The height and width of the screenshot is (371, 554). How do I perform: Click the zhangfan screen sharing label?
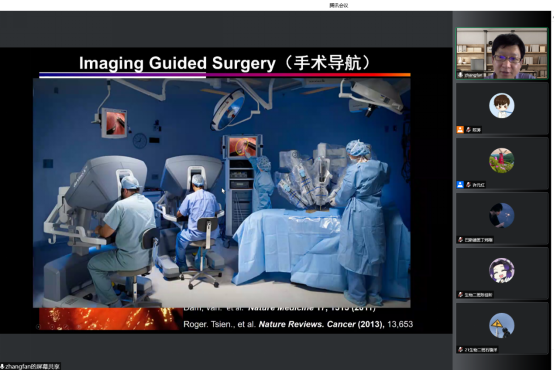click(30, 366)
